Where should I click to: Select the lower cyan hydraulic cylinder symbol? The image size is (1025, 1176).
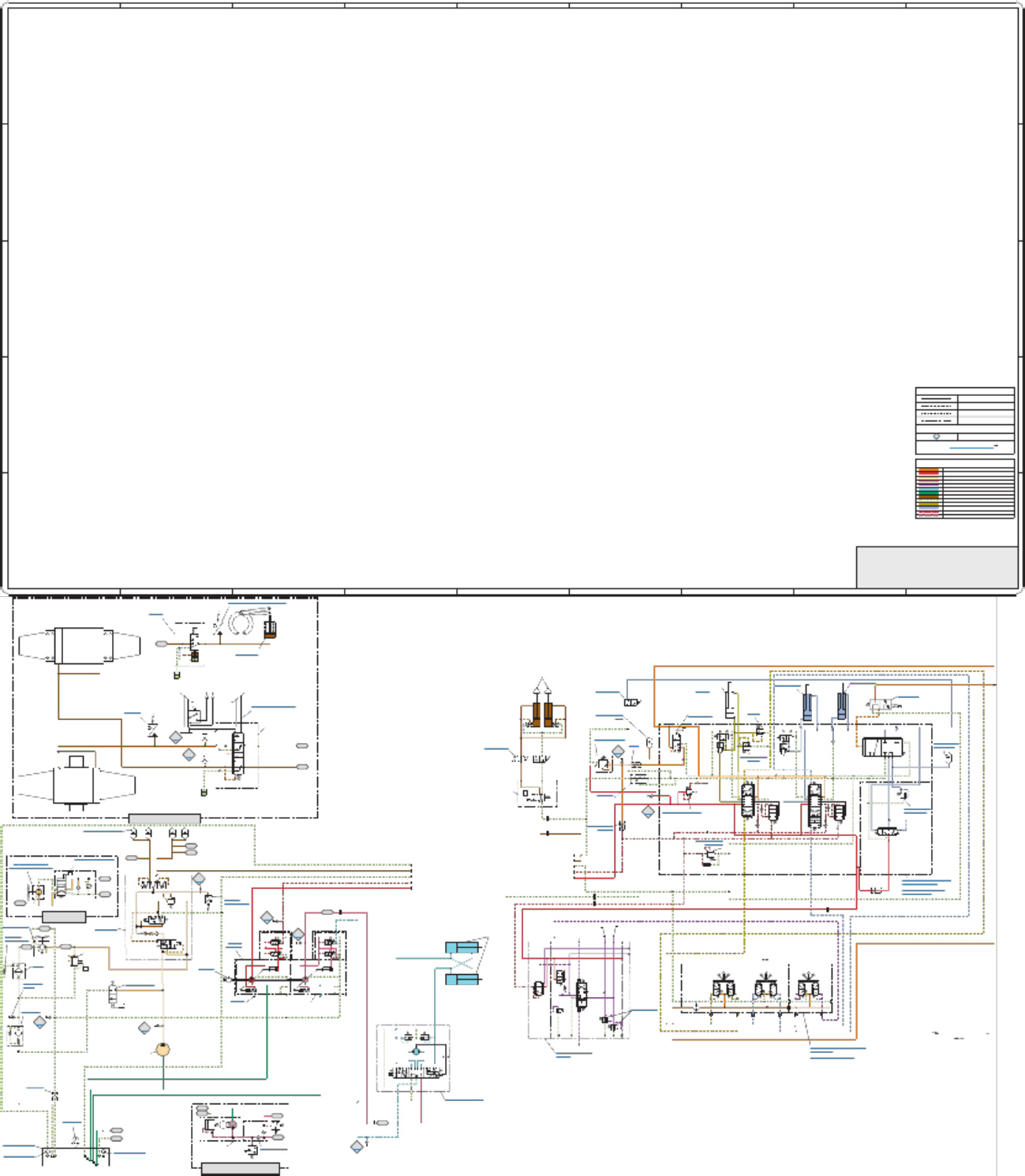click(x=462, y=980)
